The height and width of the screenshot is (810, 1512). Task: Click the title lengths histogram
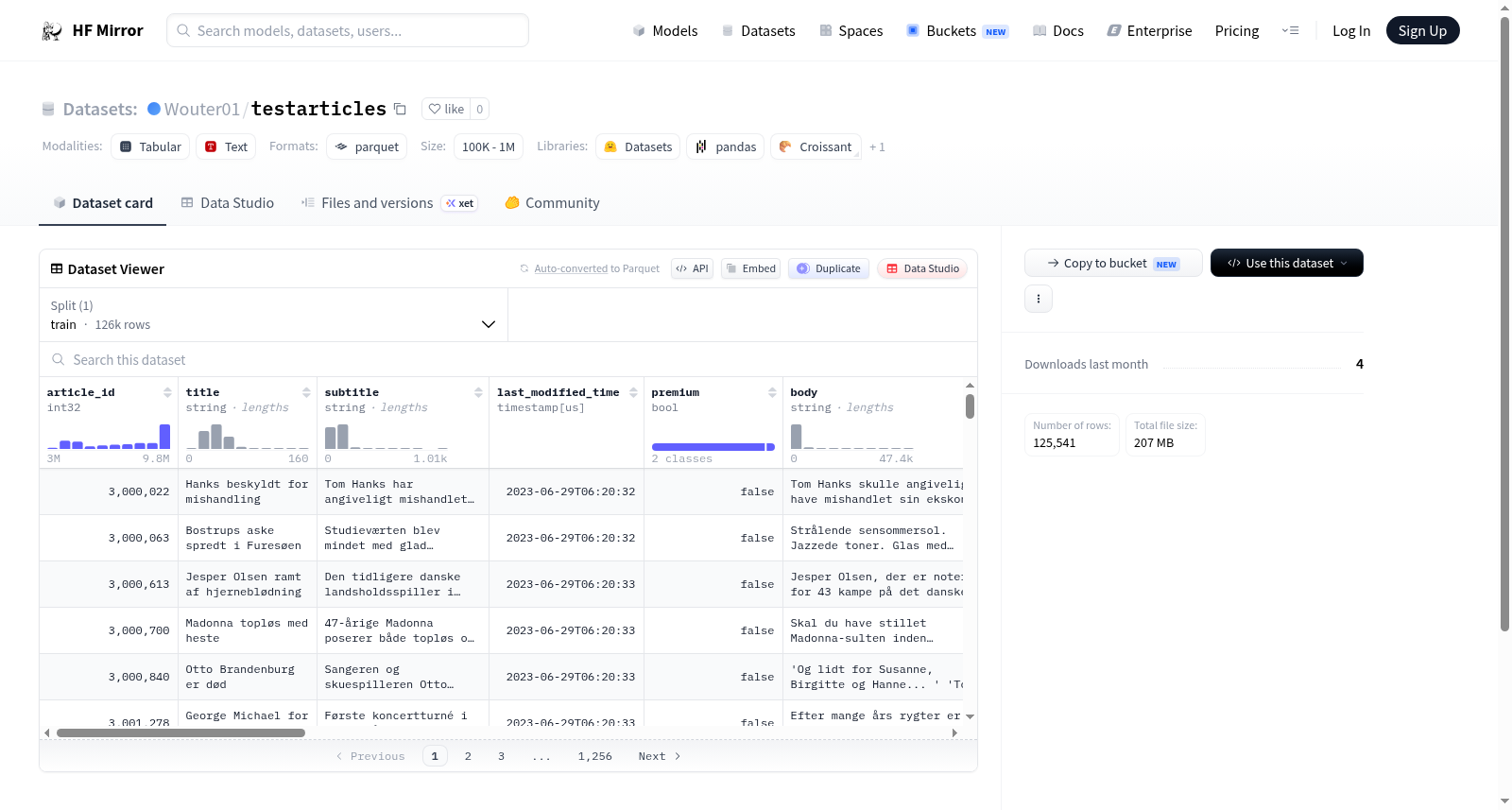[248, 437]
